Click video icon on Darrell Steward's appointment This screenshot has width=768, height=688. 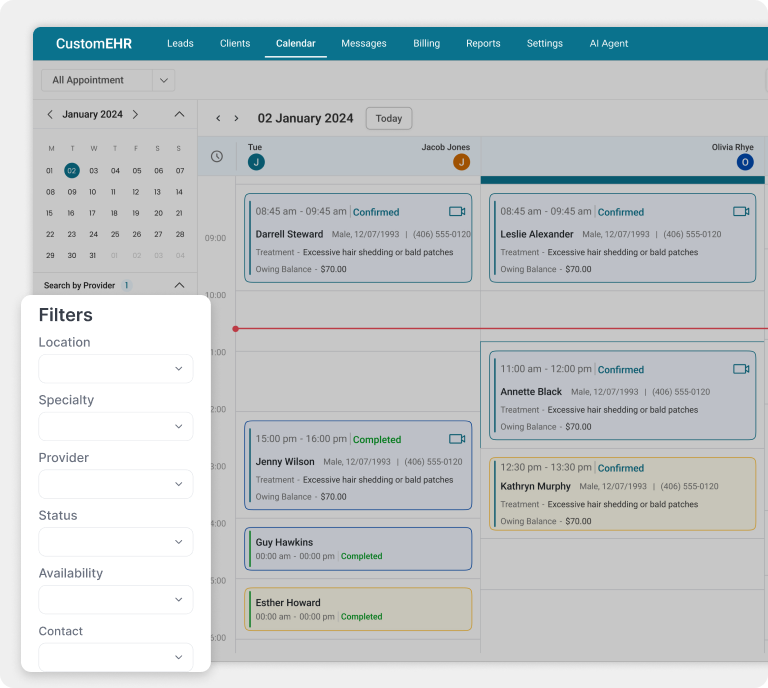click(457, 212)
